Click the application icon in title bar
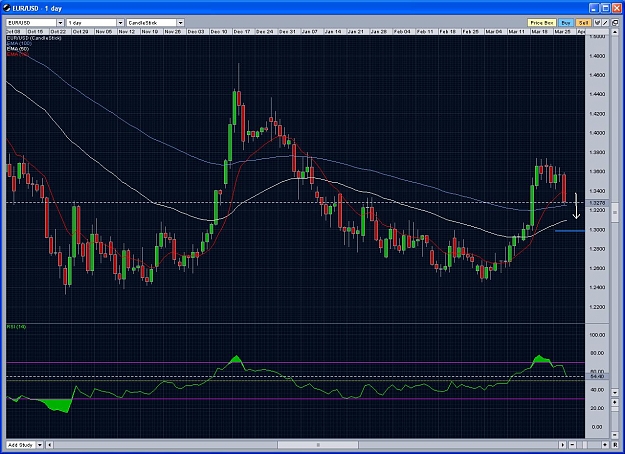 coord(6,8)
